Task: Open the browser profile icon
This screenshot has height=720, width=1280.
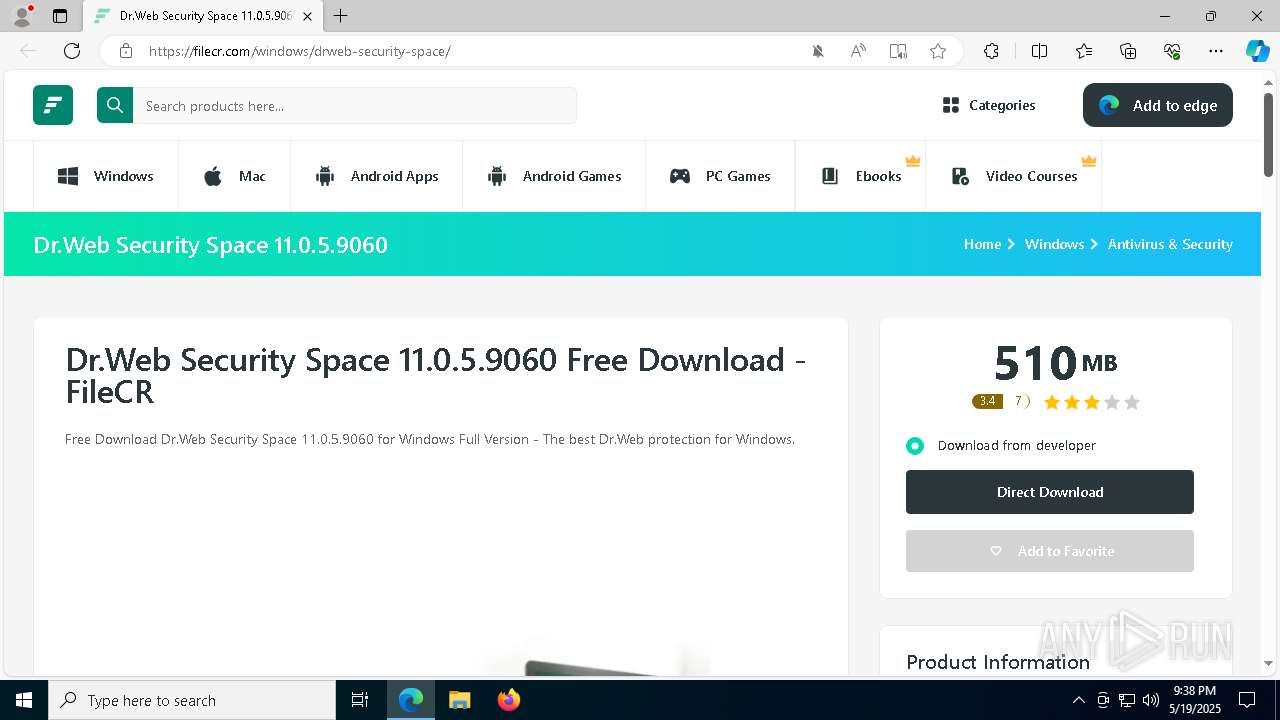Action: pyautogui.click(x=22, y=15)
